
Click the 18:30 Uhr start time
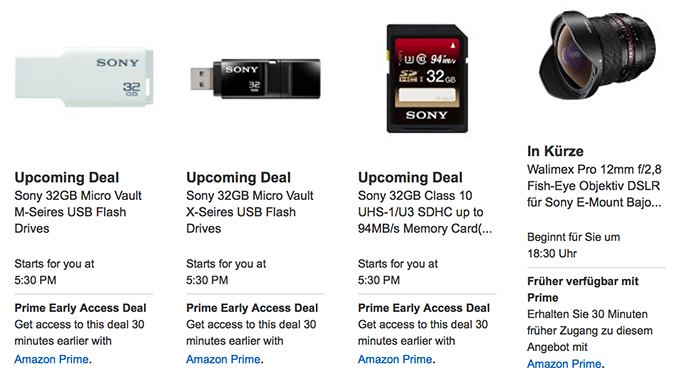click(x=552, y=253)
